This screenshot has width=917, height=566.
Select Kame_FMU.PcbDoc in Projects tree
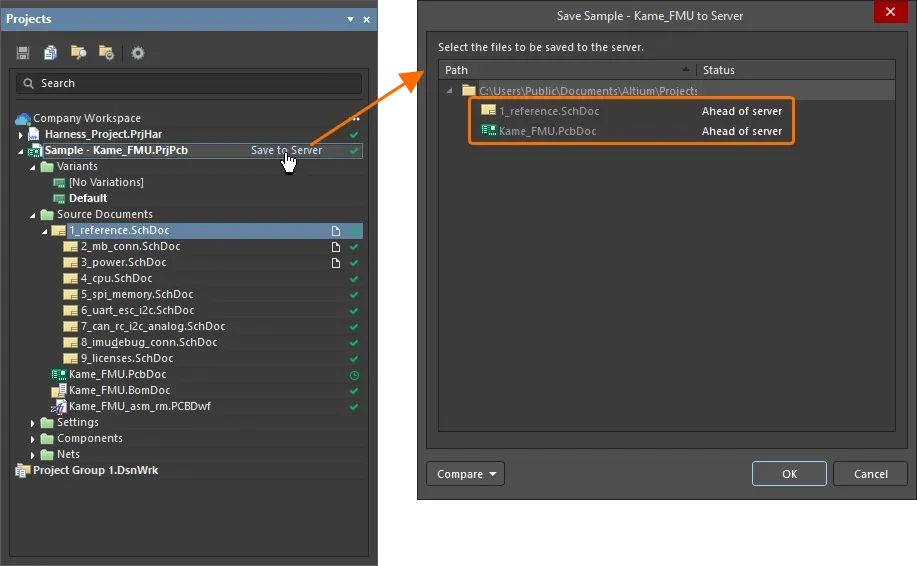point(118,374)
